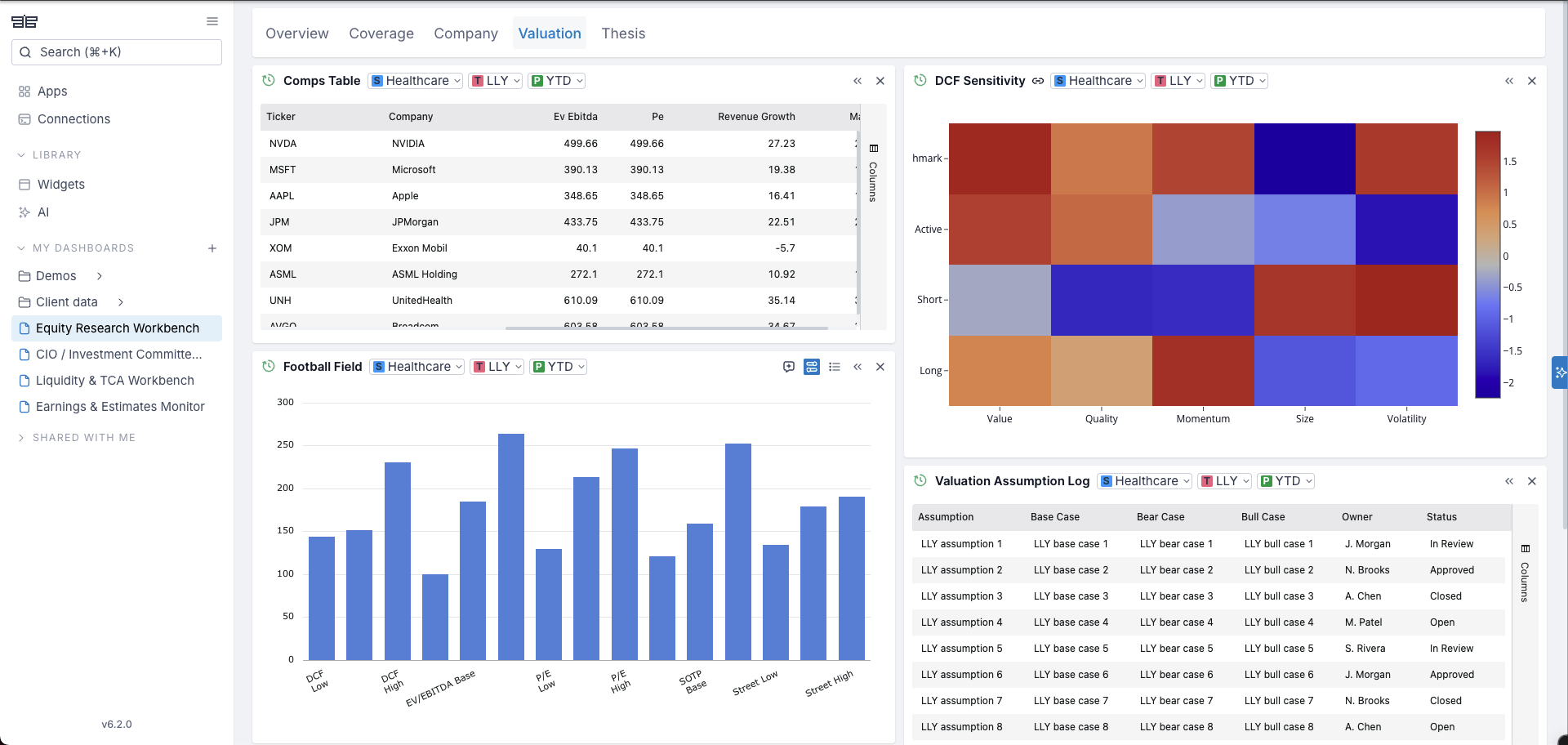
Task: Collapse the LIBRARY section
Action: [50, 155]
